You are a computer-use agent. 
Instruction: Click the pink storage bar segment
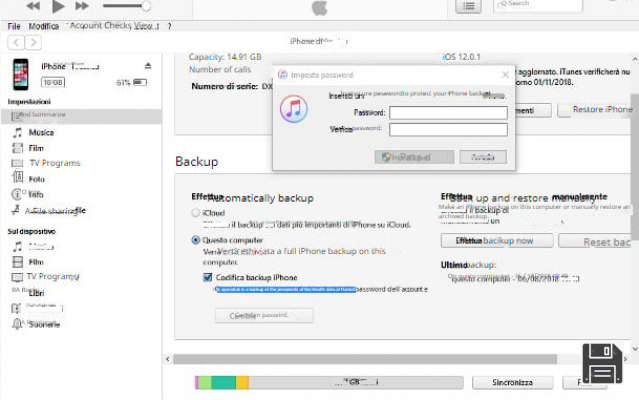(196, 382)
